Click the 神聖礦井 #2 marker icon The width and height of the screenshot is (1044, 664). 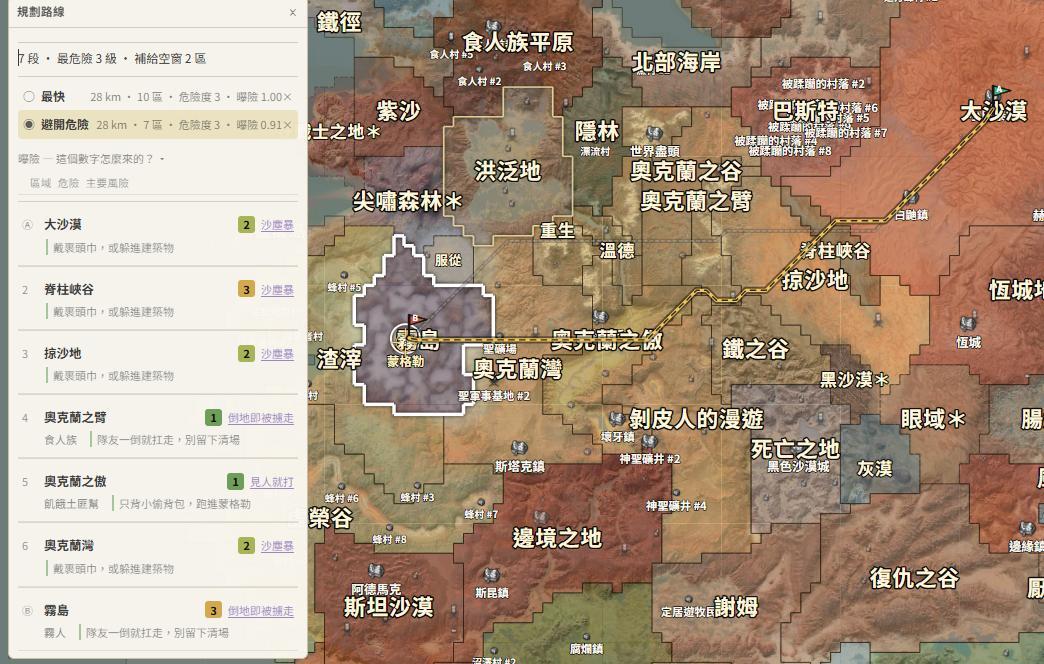tap(650, 442)
